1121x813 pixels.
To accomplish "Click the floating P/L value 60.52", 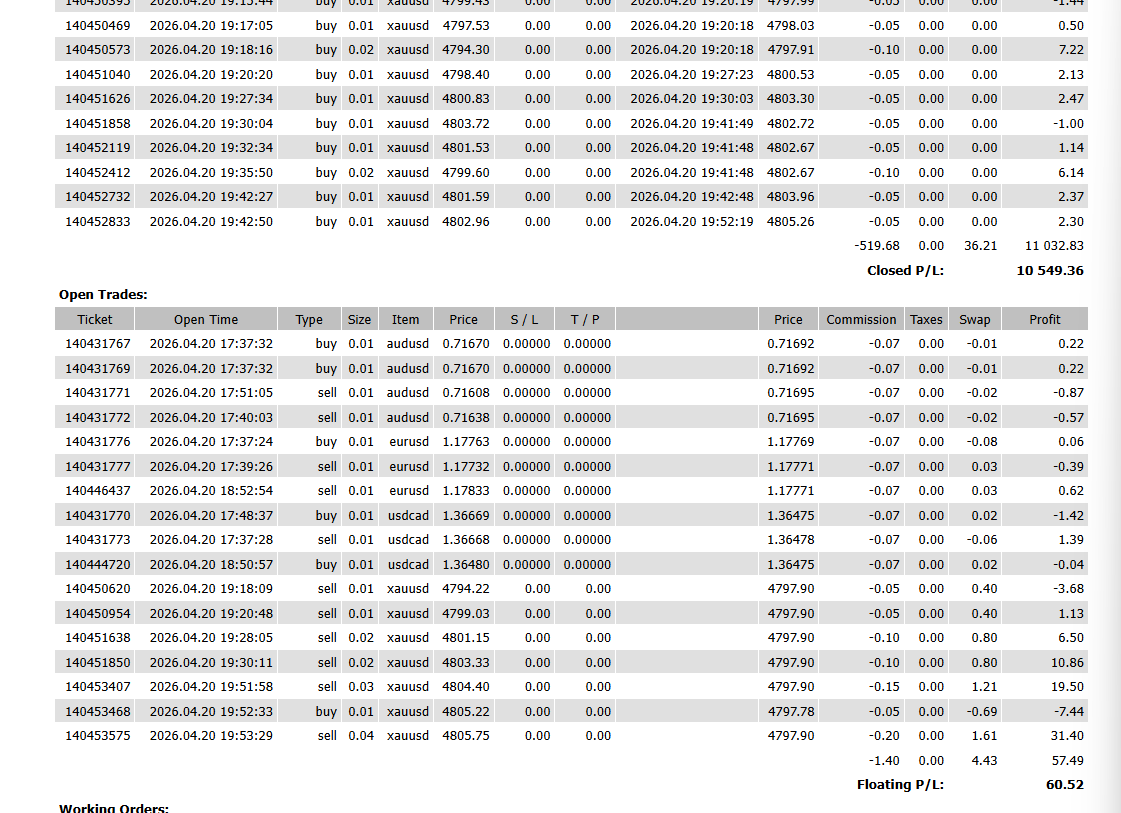I will point(1065,784).
